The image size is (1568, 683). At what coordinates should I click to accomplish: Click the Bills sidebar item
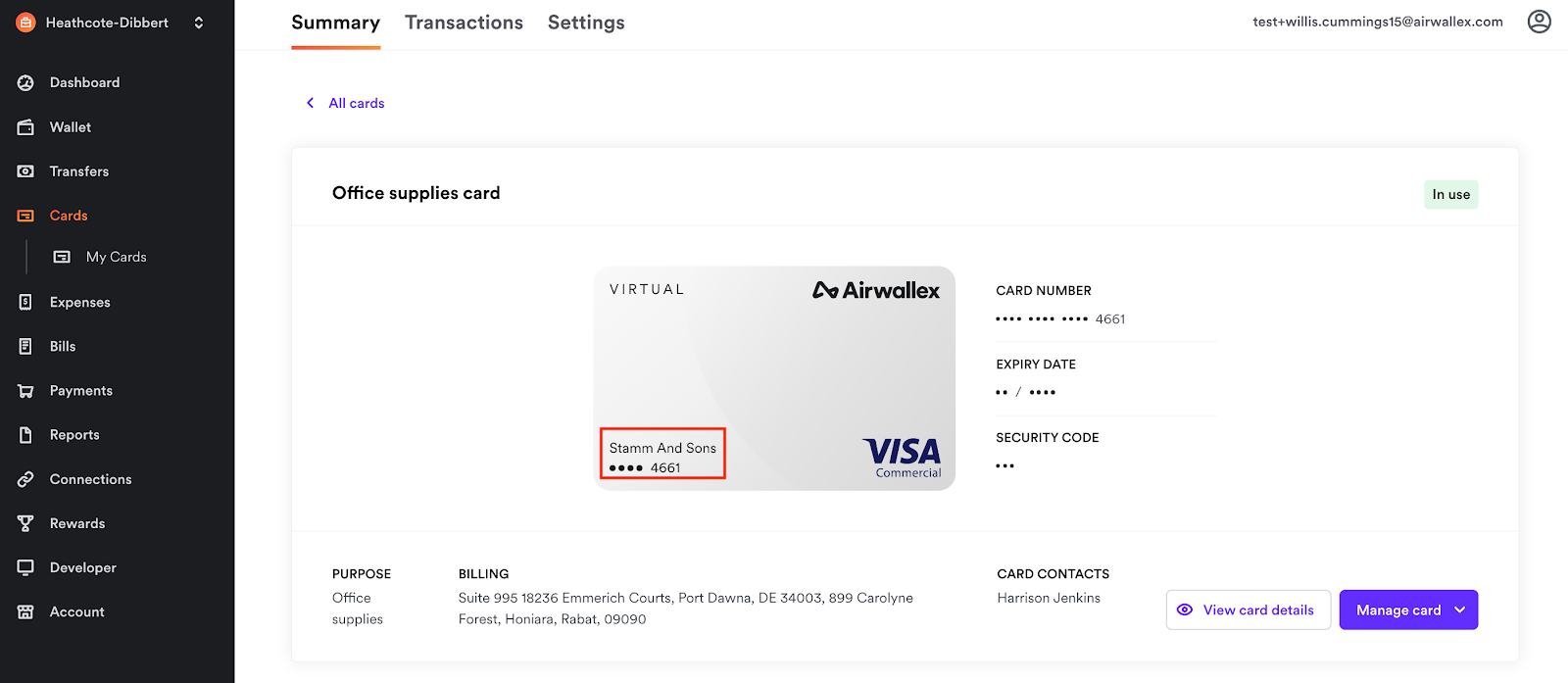63,346
